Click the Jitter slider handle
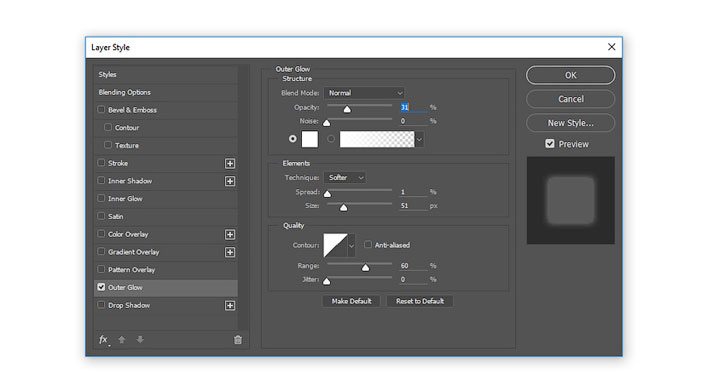Image resolution: width=725 pixels, height=381 pixels. click(326, 281)
